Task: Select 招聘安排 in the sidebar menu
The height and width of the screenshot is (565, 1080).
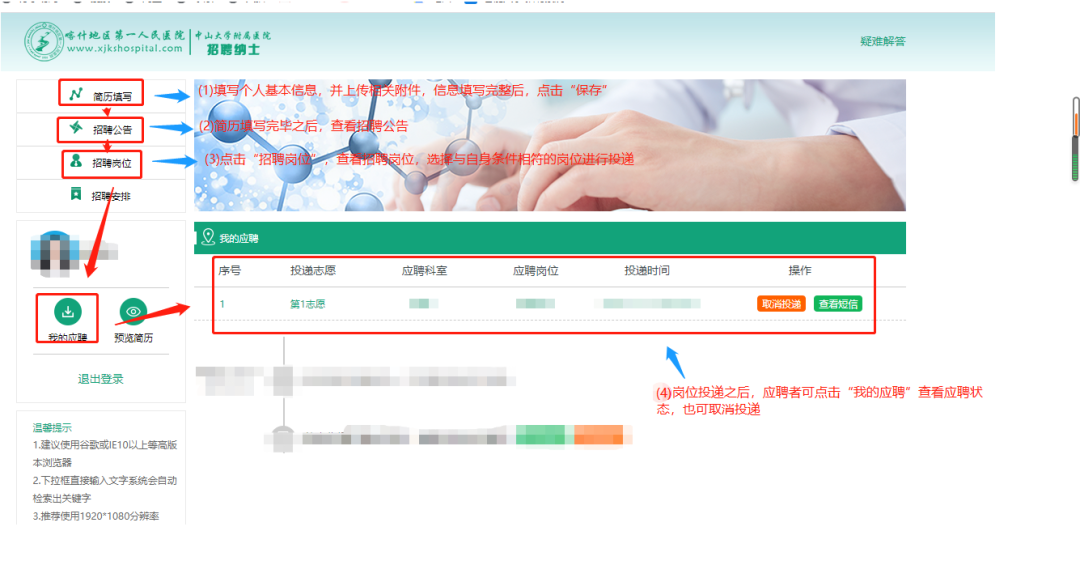Action: (x=111, y=196)
